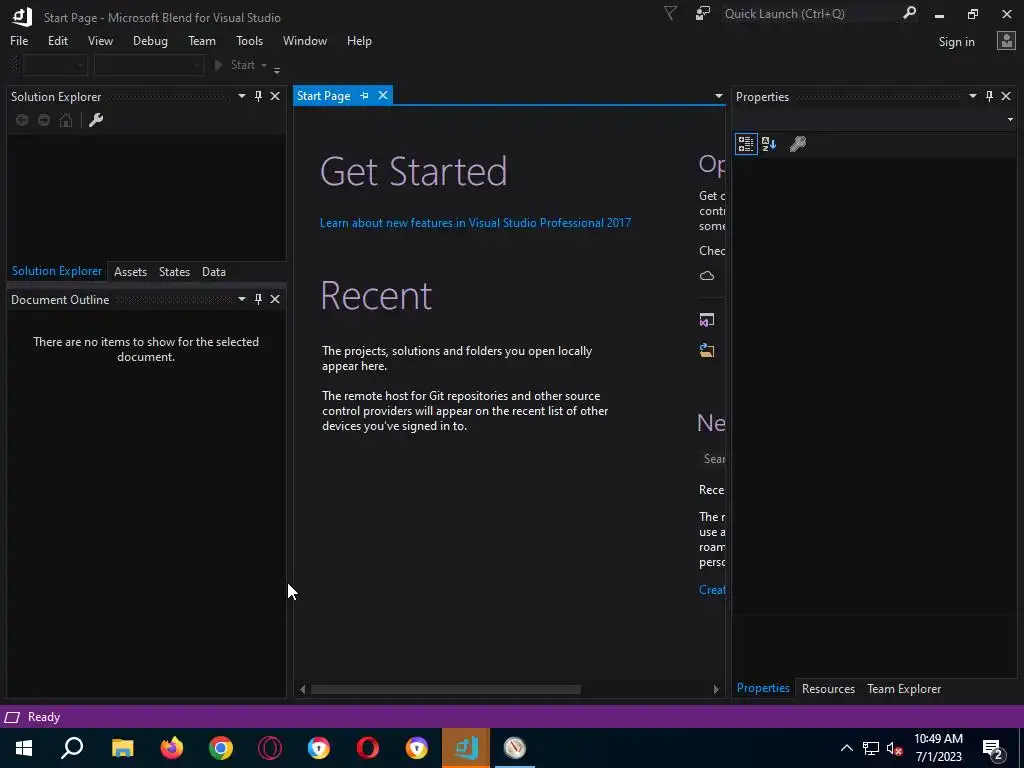Select the Properties bottom tab

point(763,688)
